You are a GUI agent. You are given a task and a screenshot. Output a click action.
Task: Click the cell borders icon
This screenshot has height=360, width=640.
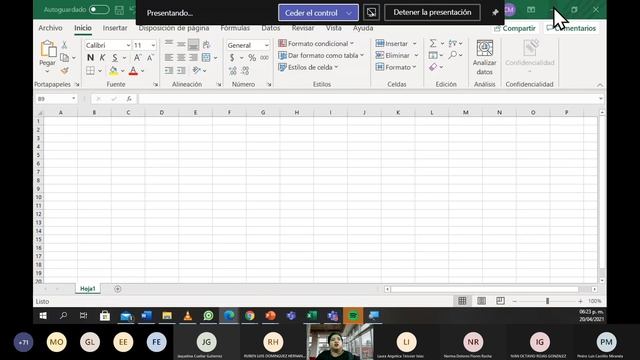[x=91, y=71]
